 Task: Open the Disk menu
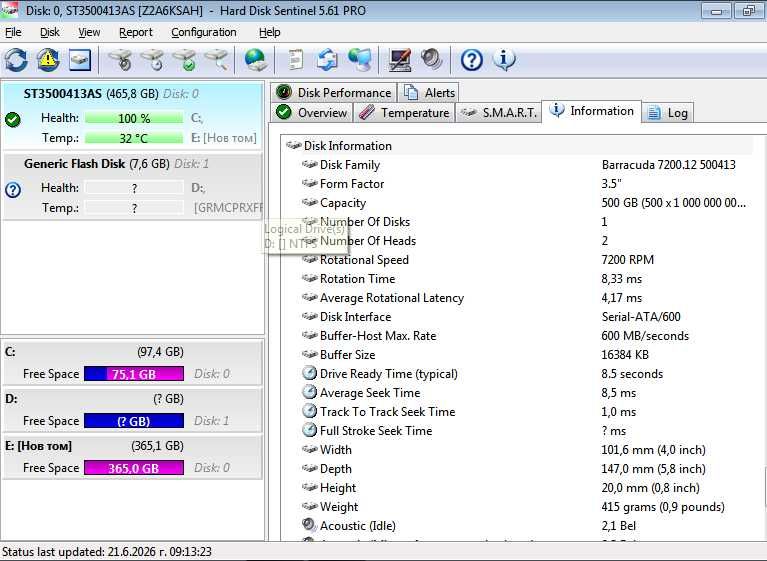[x=50, y=32]
